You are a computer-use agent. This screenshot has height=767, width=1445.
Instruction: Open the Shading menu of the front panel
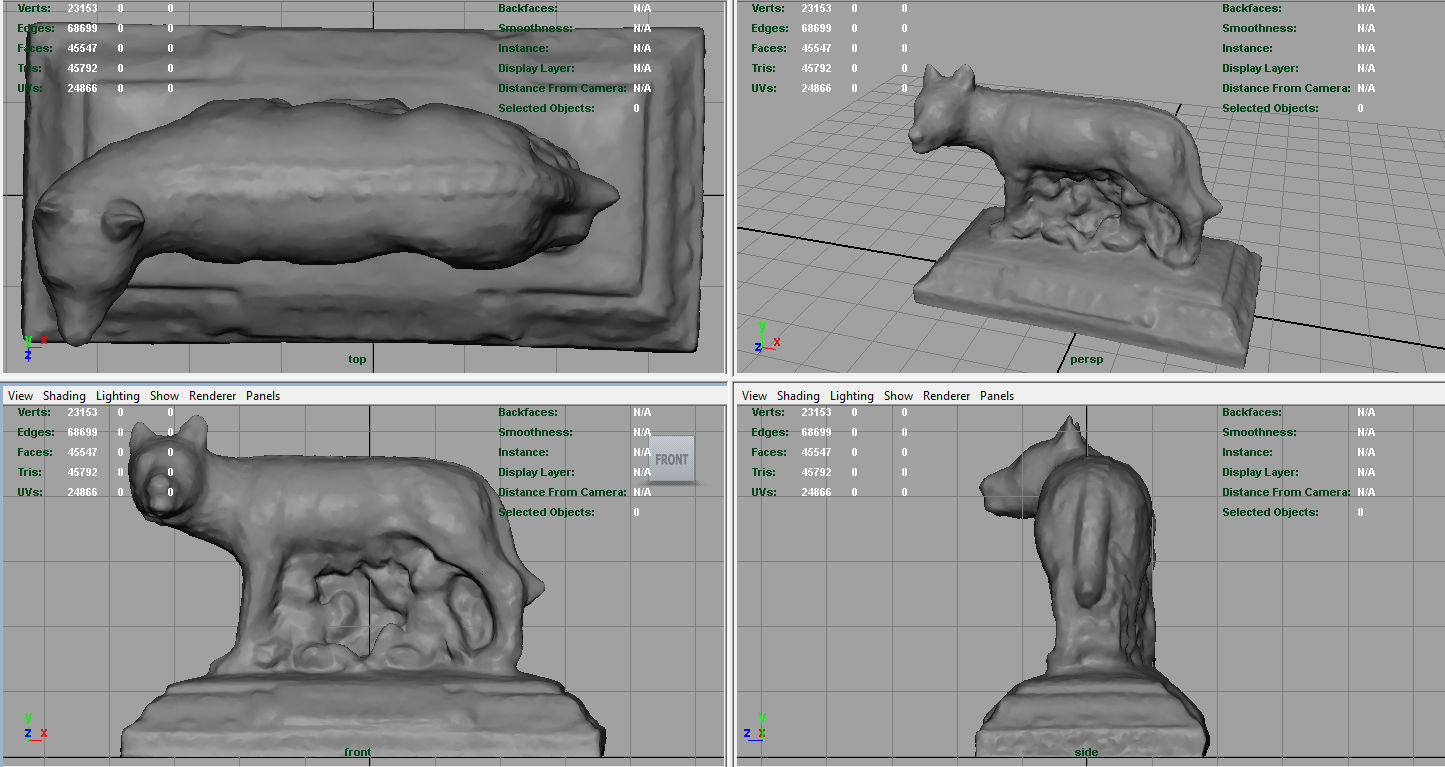[x=64, y=396]
